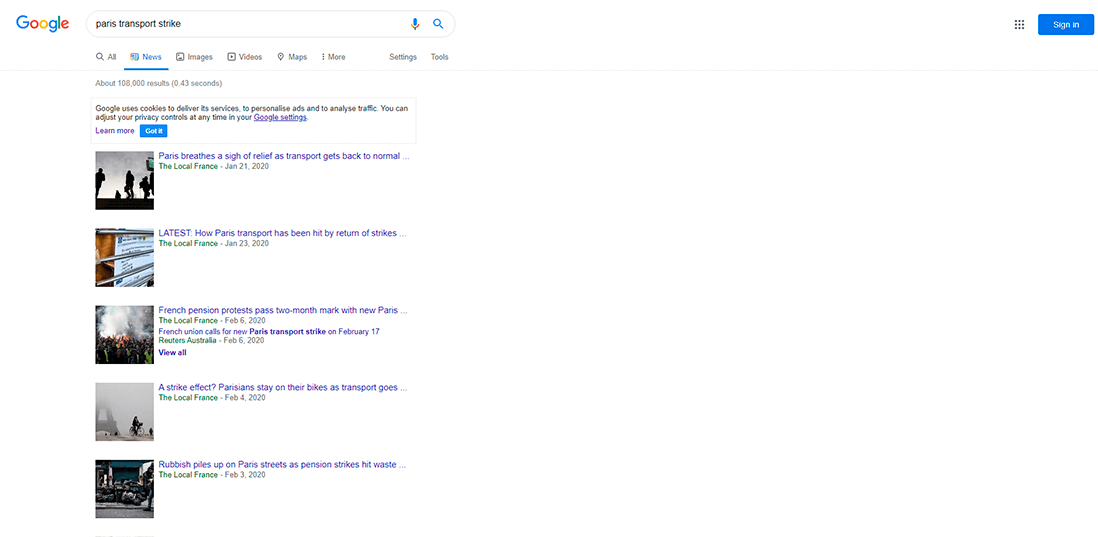Open the silhouettes thumbnail of first article
The width and height of the screenshot is (1098, 537).
pos(125,181)
